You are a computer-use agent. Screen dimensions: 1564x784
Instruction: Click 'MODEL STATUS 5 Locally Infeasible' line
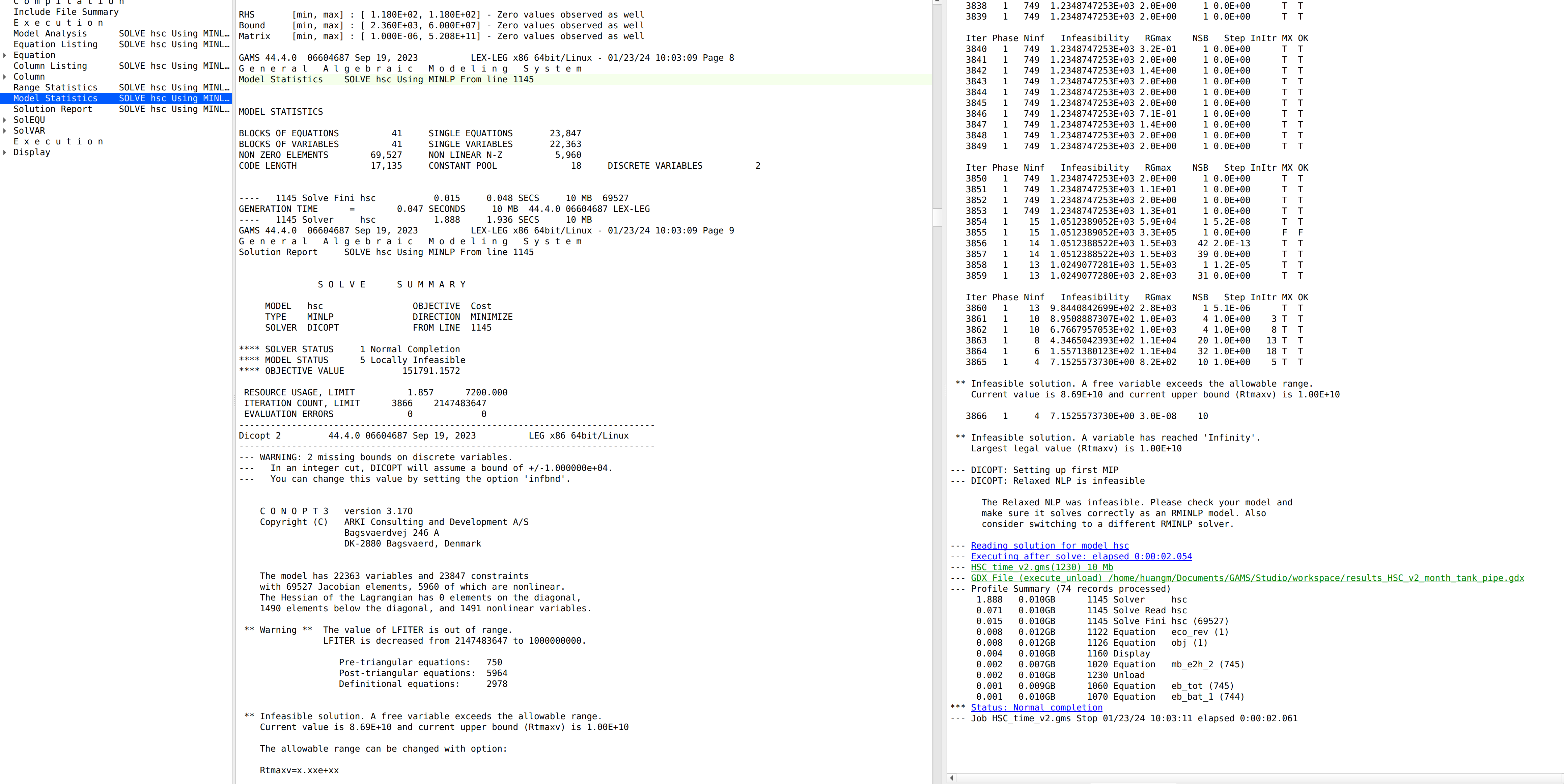352,361
